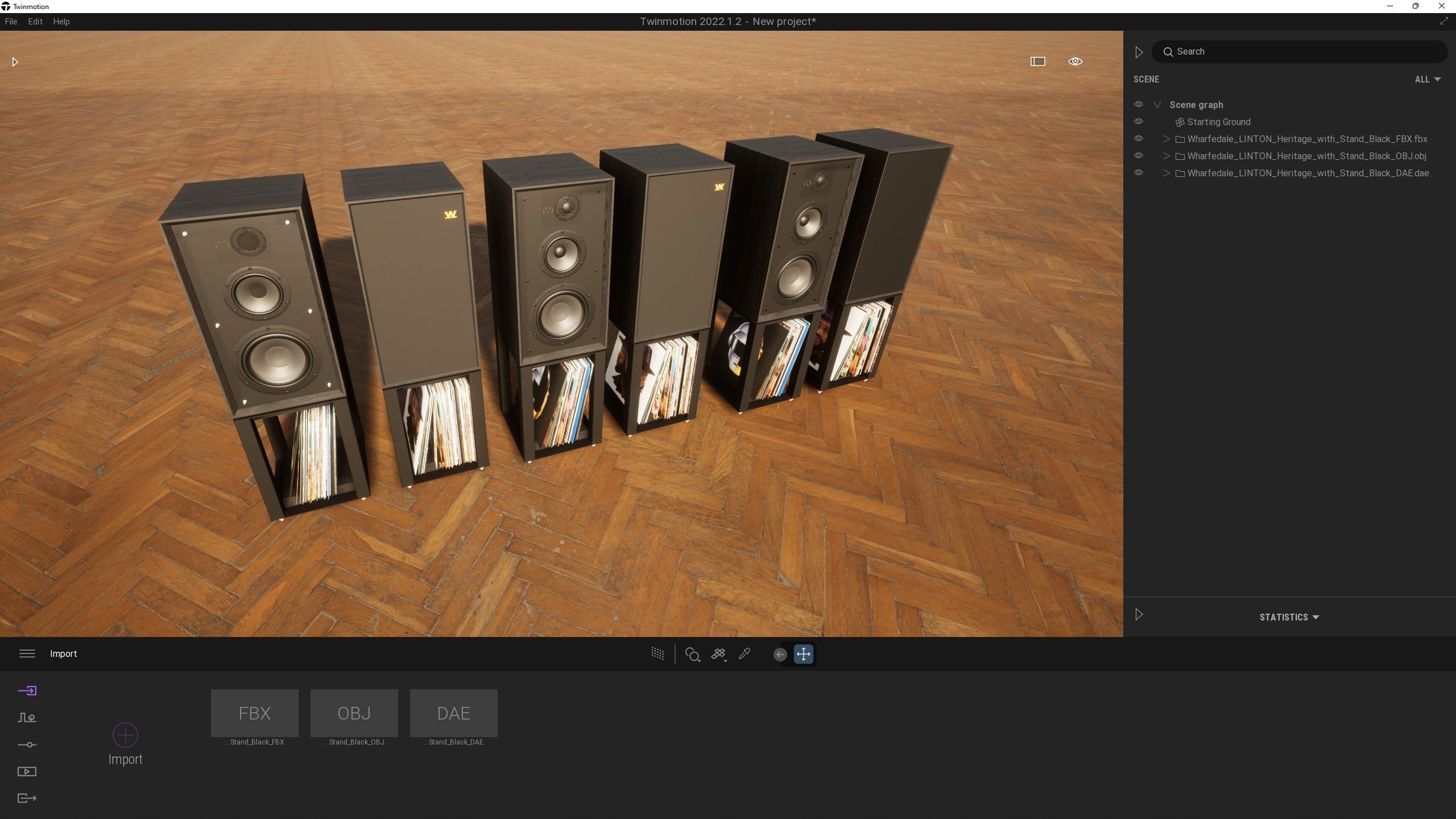Toggle visibility of the FBX.fbx folder
This screenshot has width=1456, height=819.
1138,139
